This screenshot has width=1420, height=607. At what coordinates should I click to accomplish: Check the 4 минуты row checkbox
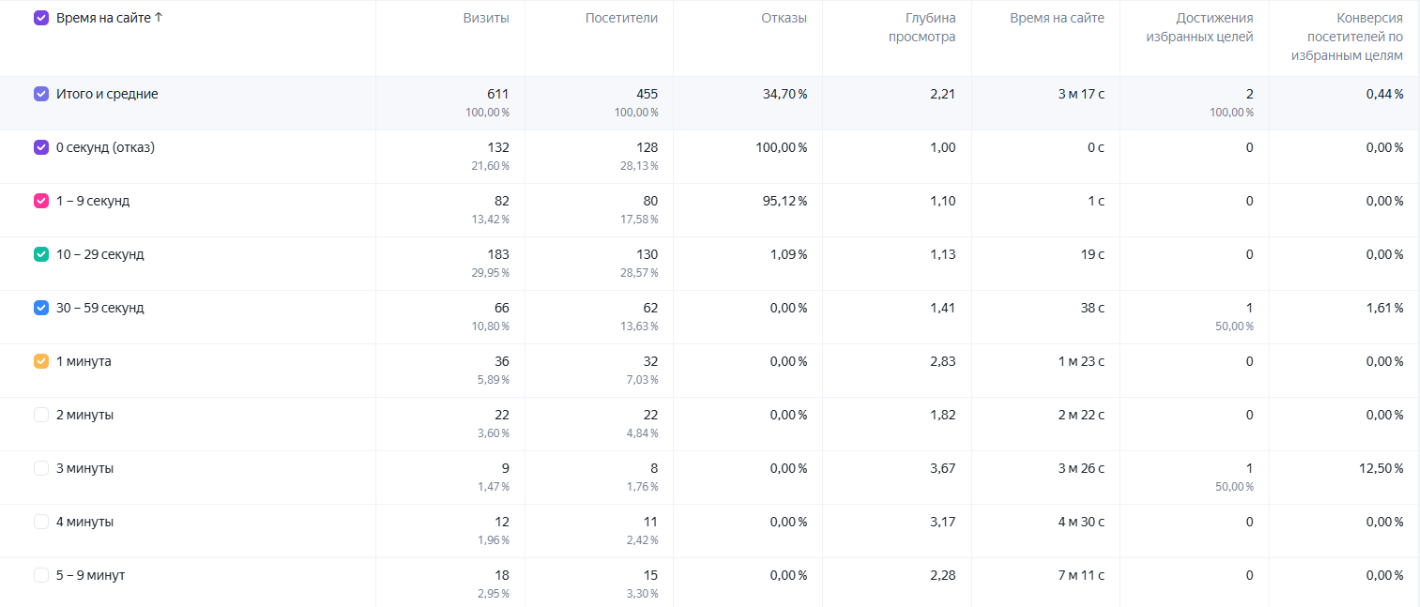(x=41, y=522)
